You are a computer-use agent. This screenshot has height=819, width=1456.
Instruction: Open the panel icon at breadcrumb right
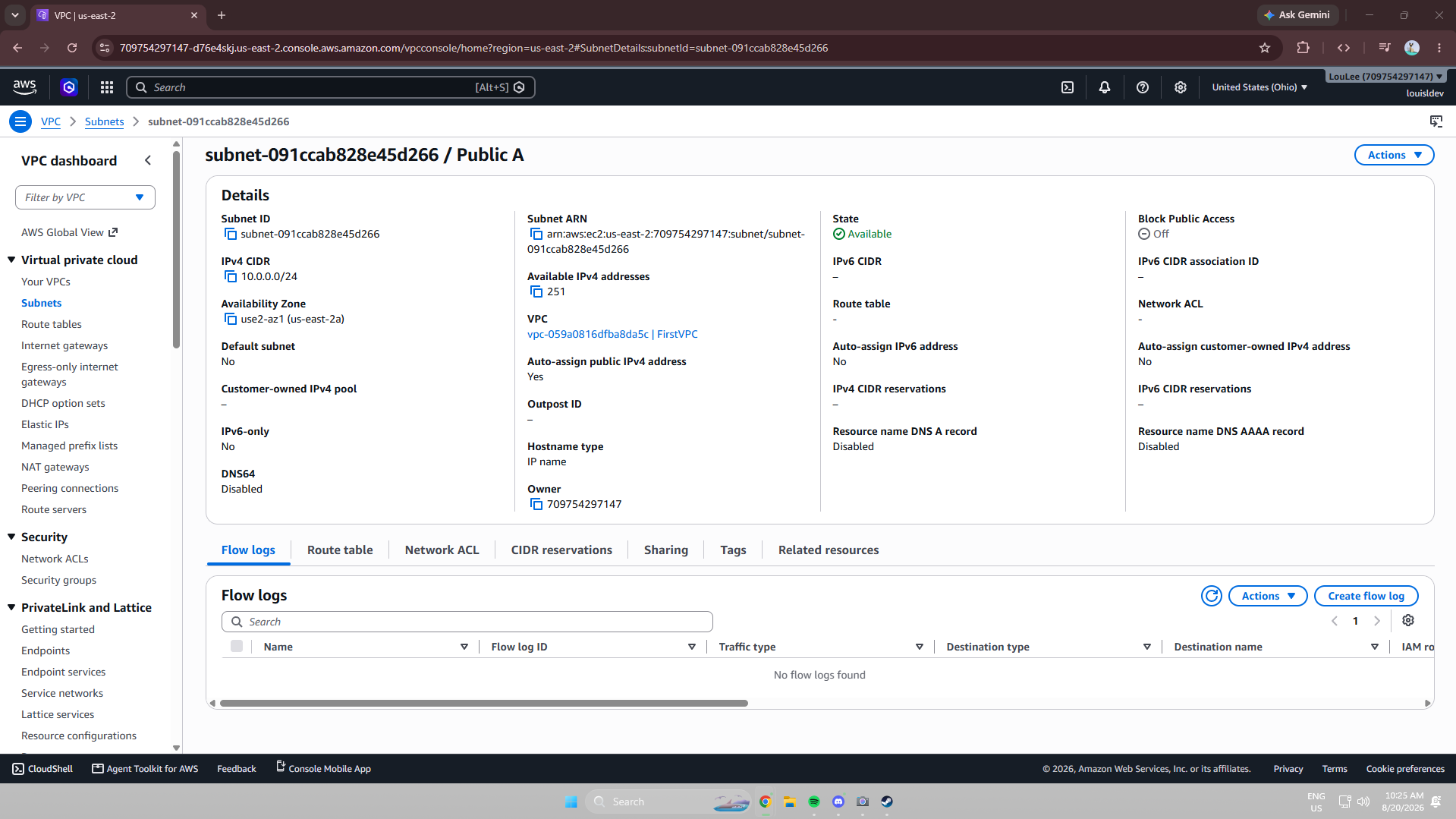pyautogui.click(x=1436, y=121)
